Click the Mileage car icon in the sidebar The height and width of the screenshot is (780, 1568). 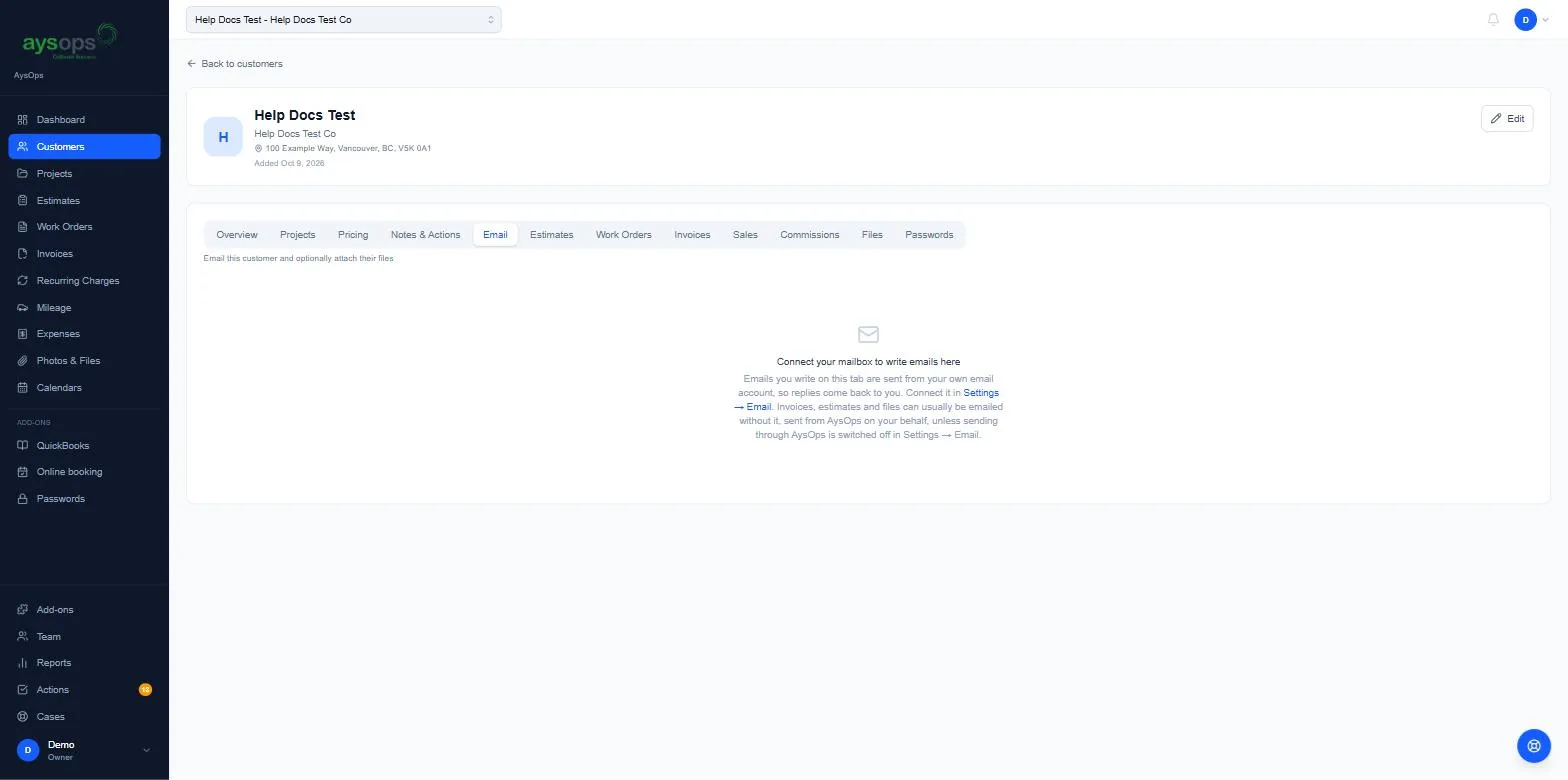click(x=23, y=308)
